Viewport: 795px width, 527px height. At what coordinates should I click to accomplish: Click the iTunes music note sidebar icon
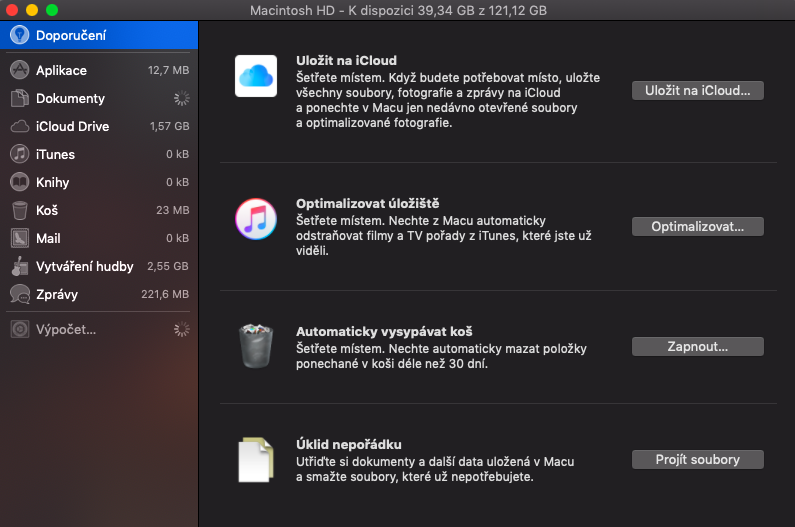point(19,154)
